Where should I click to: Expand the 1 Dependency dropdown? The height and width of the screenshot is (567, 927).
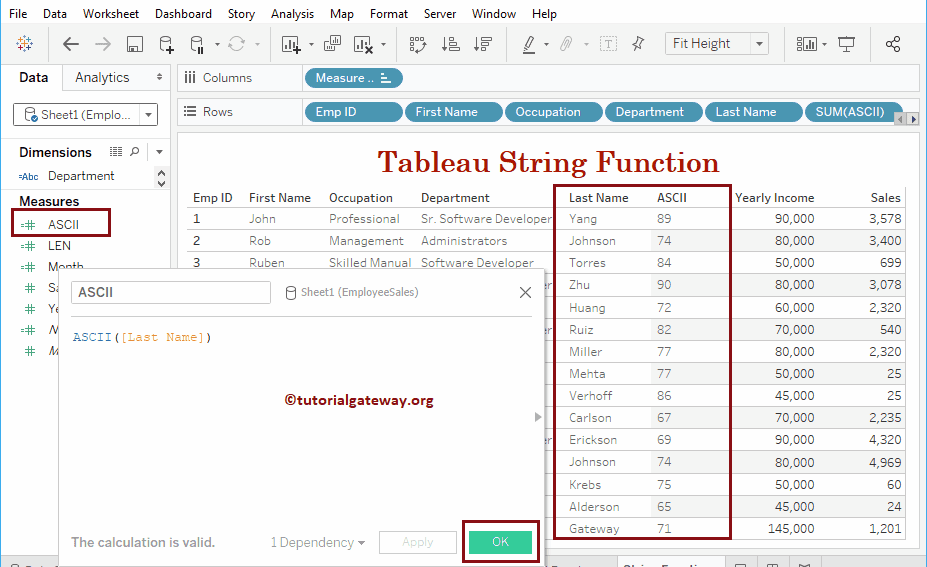coord(317,542)
